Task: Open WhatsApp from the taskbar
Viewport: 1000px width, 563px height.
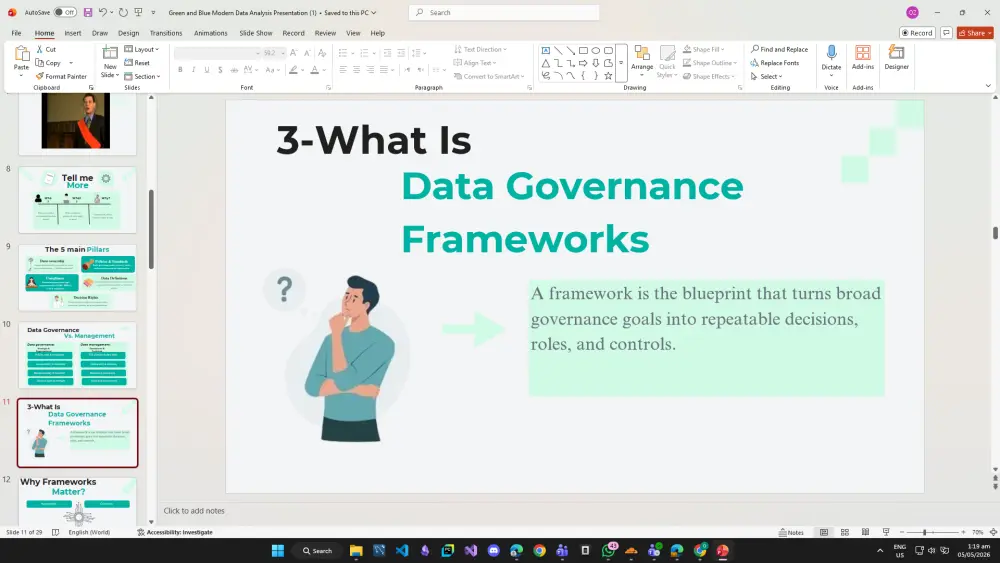Action: (x=608, y=550)
